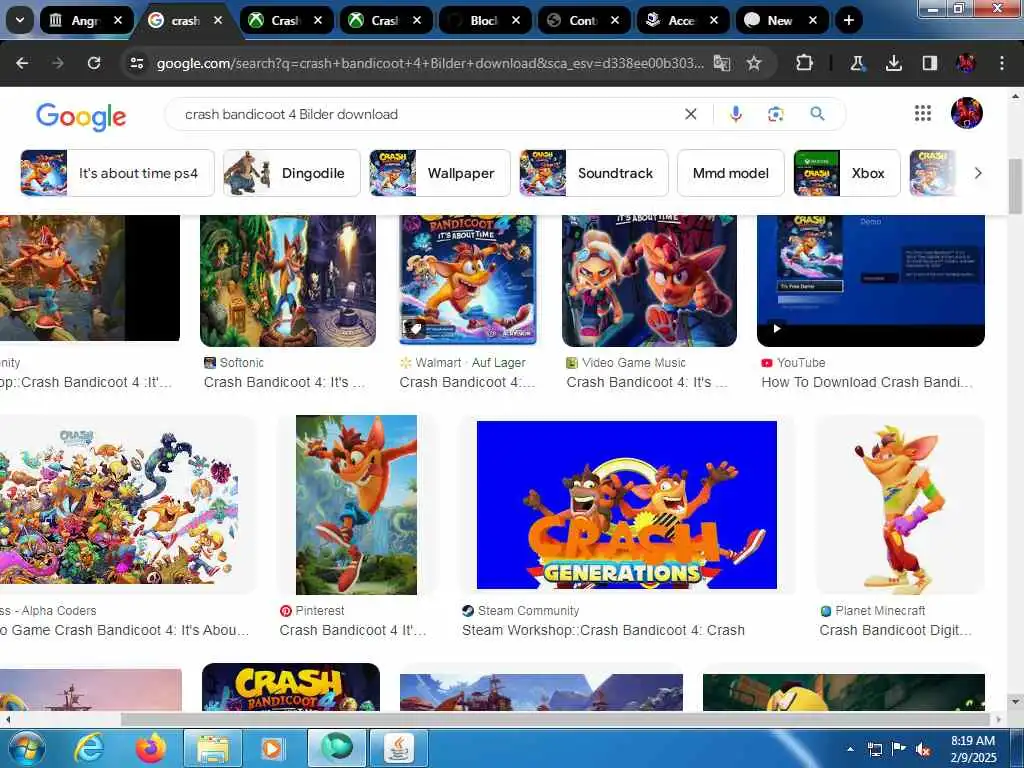Image resolution: width=1024 pixels, height=768 pixels.
Task: Open the Windows Start button
Action: [x=26, y=748]
